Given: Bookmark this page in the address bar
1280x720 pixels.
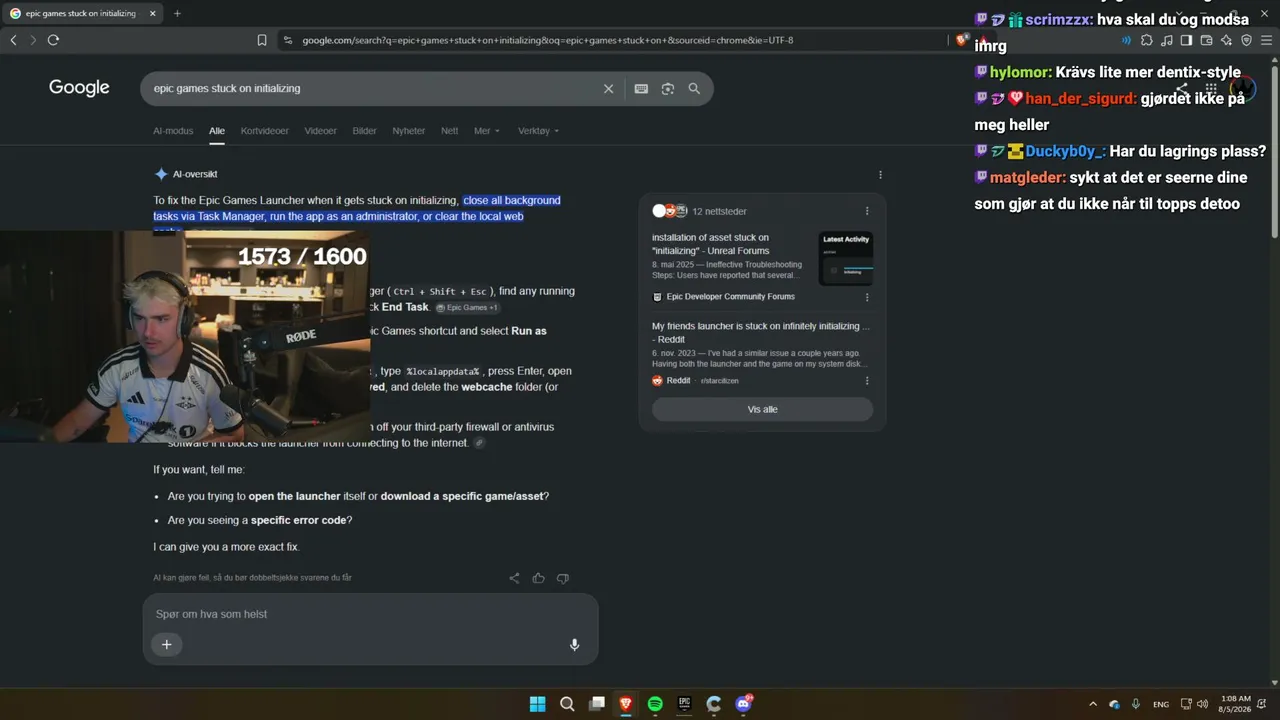Looking at the screenshot, I should pyautogui.click(x=262, y=40).
